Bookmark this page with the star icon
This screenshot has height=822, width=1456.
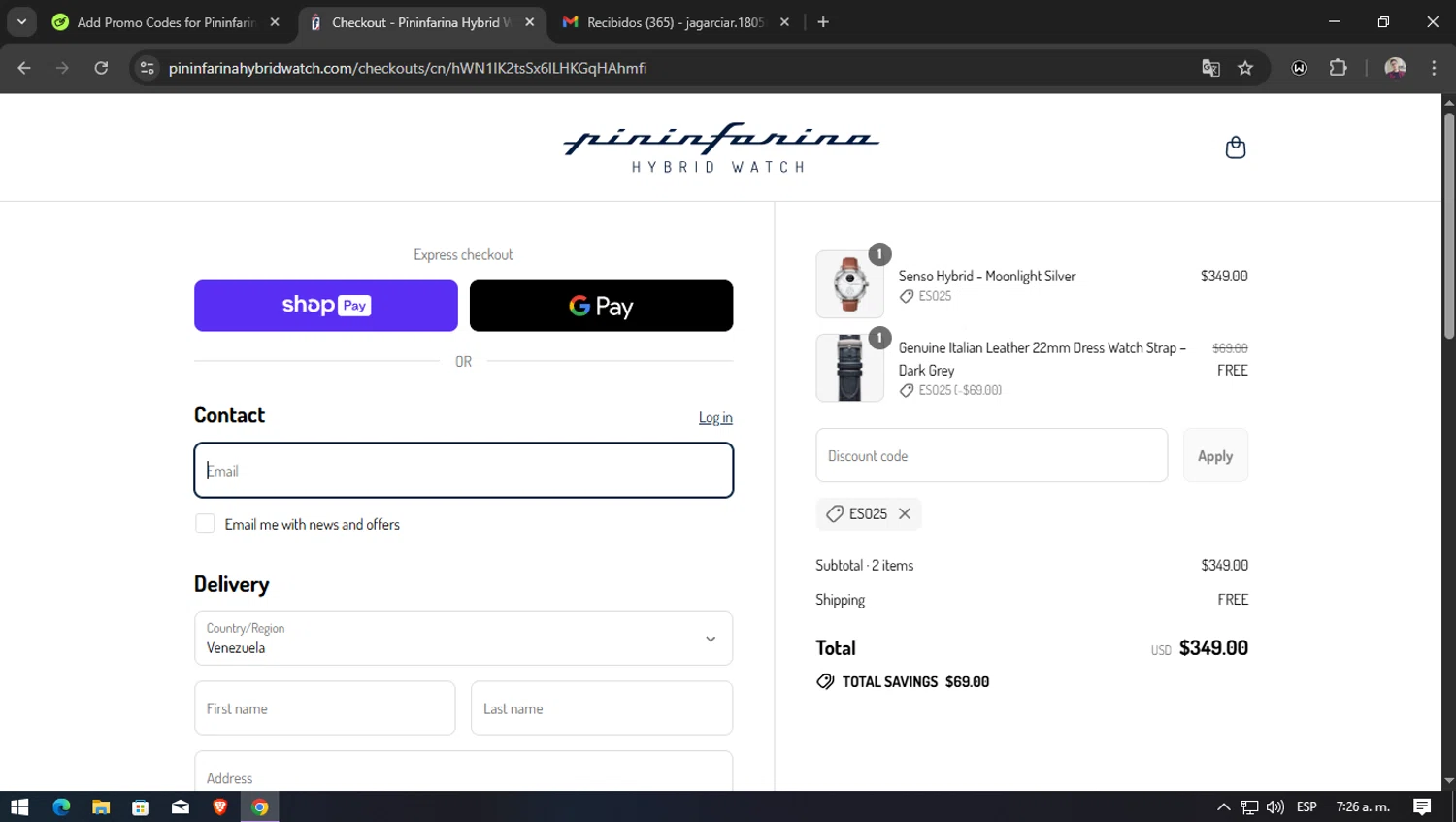[1245, 68]
